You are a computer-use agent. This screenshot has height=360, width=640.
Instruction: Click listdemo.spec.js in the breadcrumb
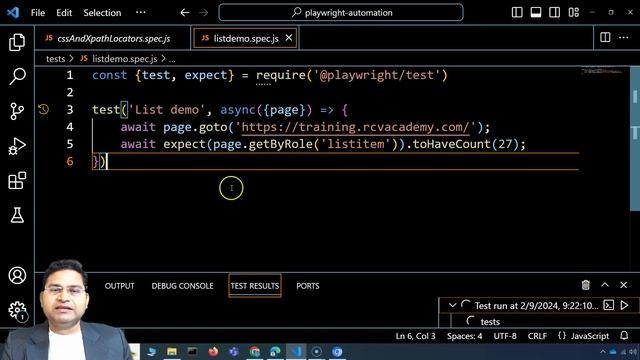124,59
